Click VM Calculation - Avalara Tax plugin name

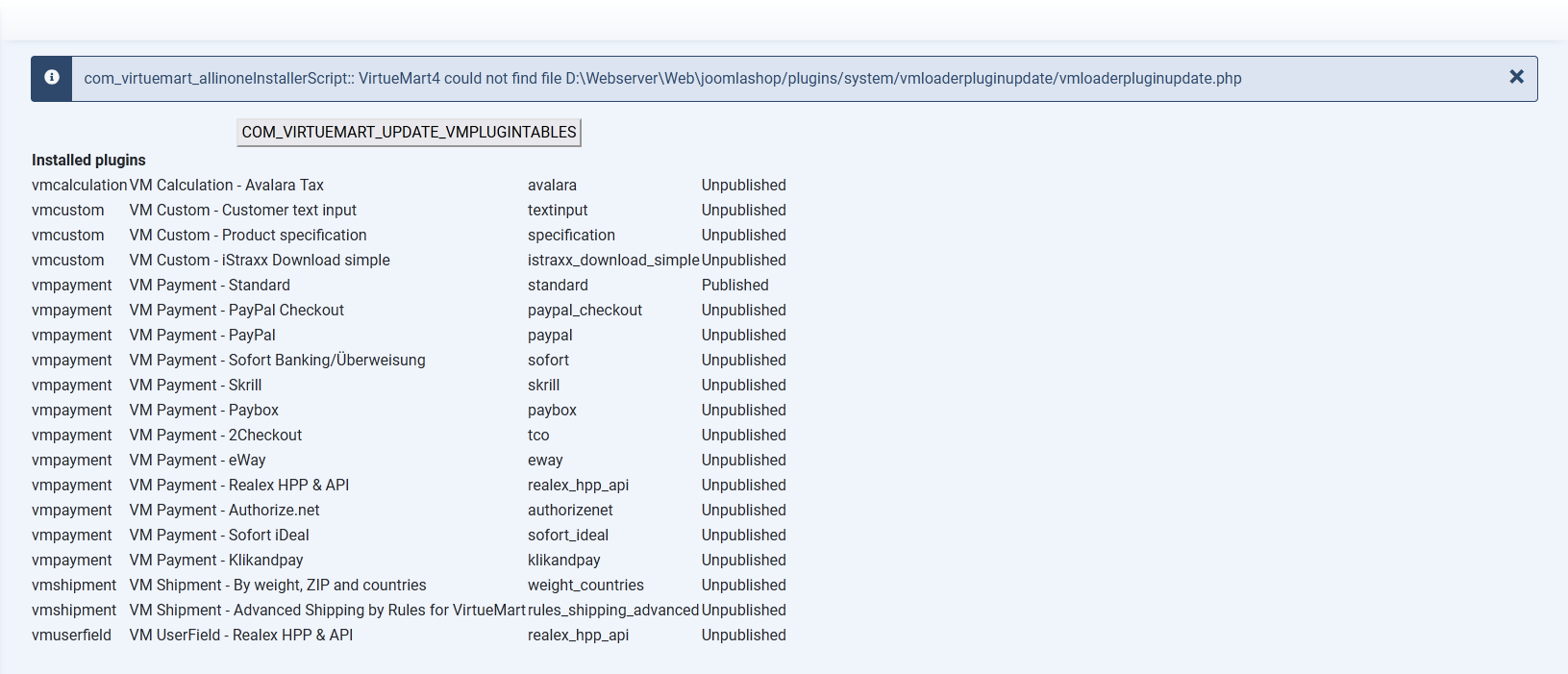(226, 186)
